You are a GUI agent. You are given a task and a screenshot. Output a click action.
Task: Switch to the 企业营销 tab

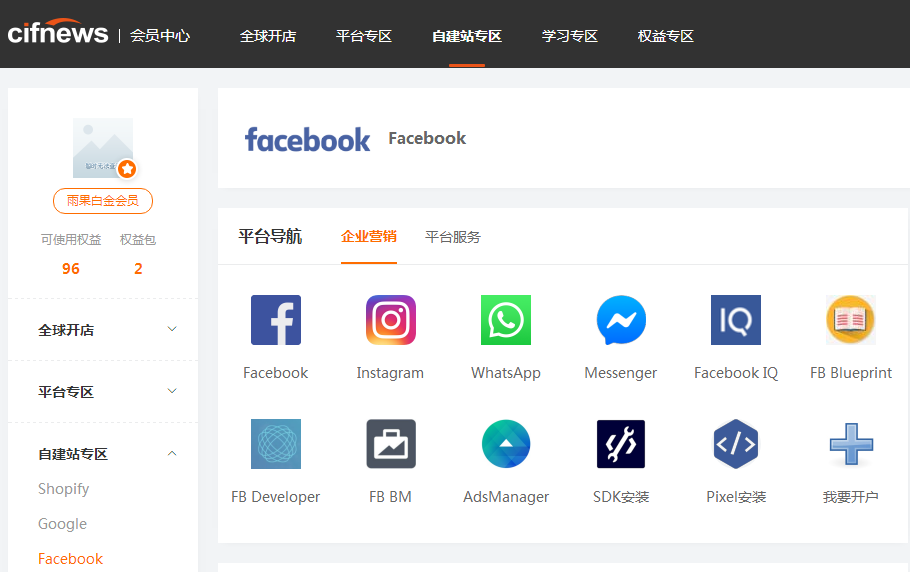(369, 236)
